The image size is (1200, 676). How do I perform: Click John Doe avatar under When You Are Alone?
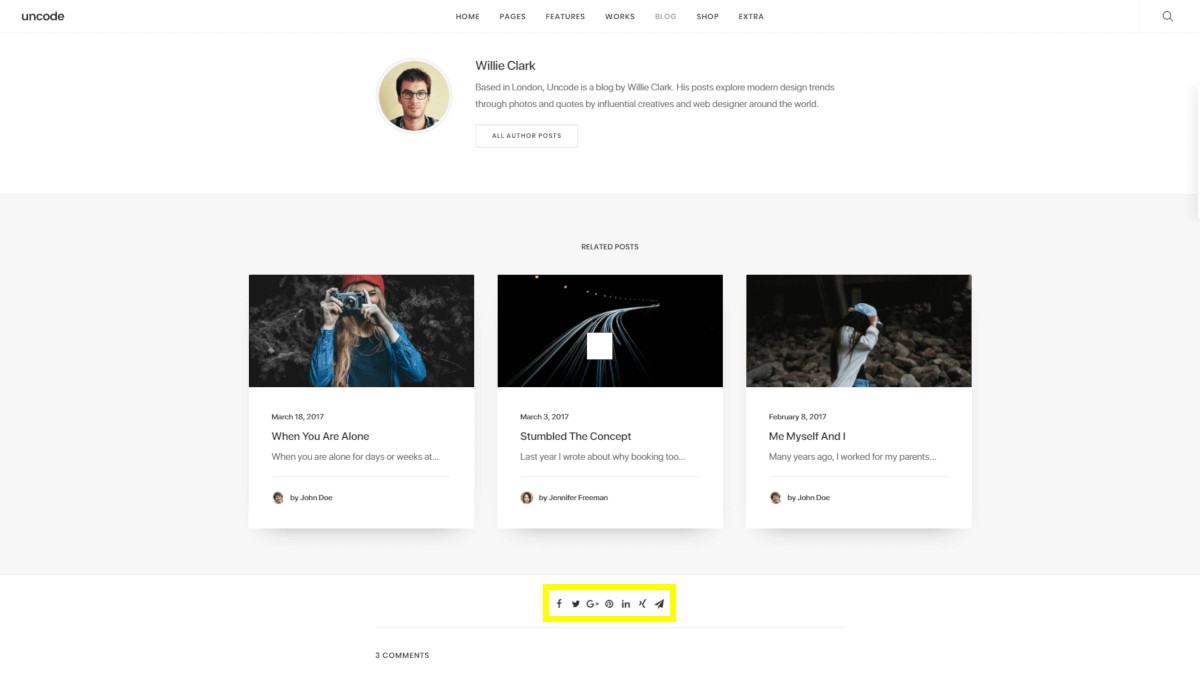tap(278, 497)
